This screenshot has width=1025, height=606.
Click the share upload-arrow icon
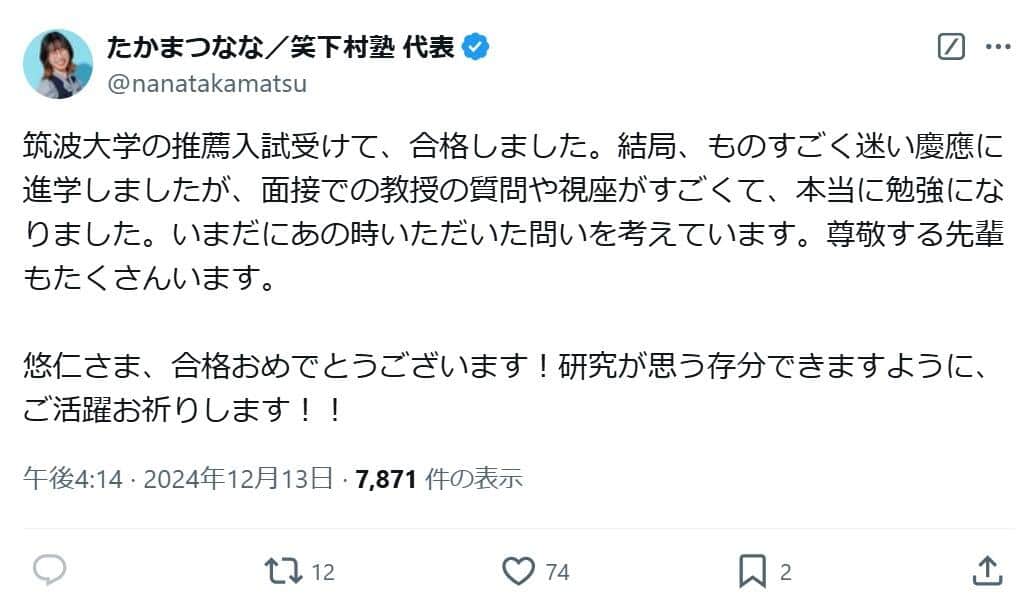(987, 571)
